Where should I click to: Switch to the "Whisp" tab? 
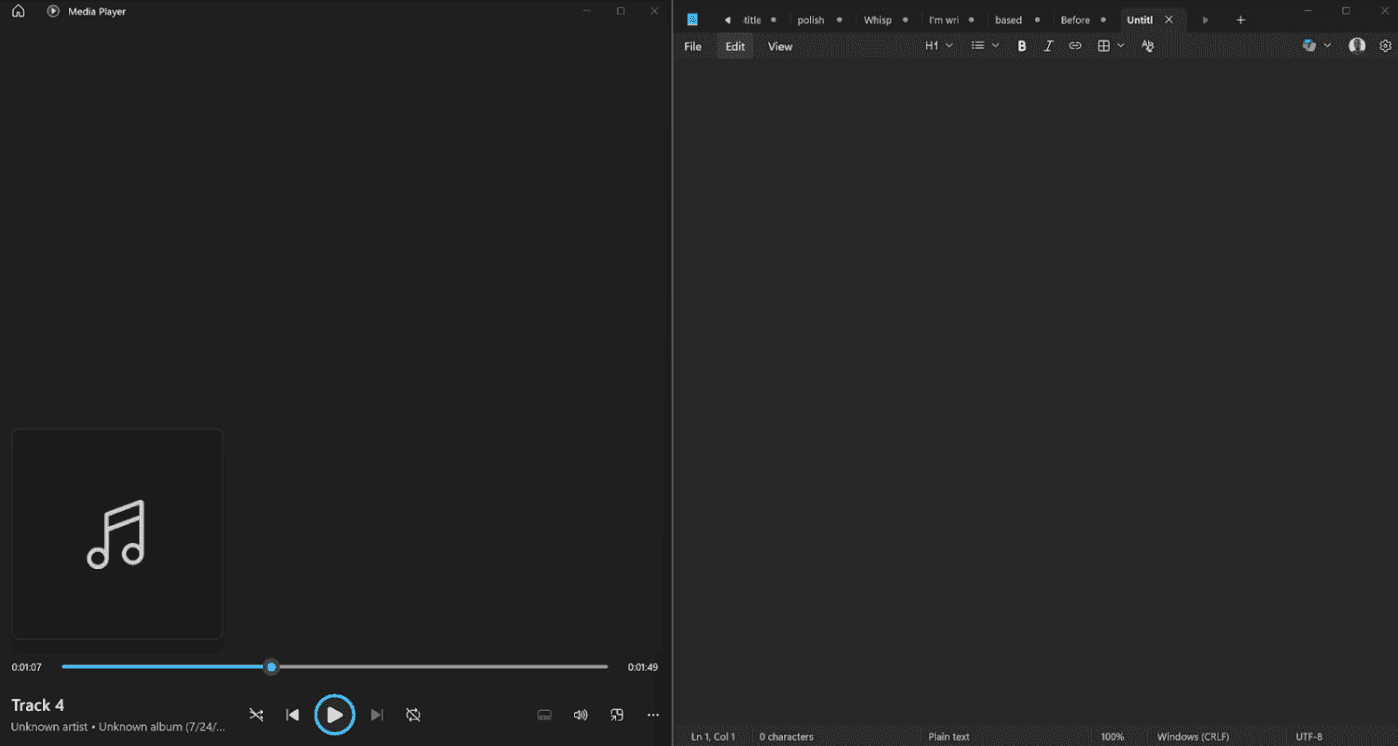tap(877, 20)
